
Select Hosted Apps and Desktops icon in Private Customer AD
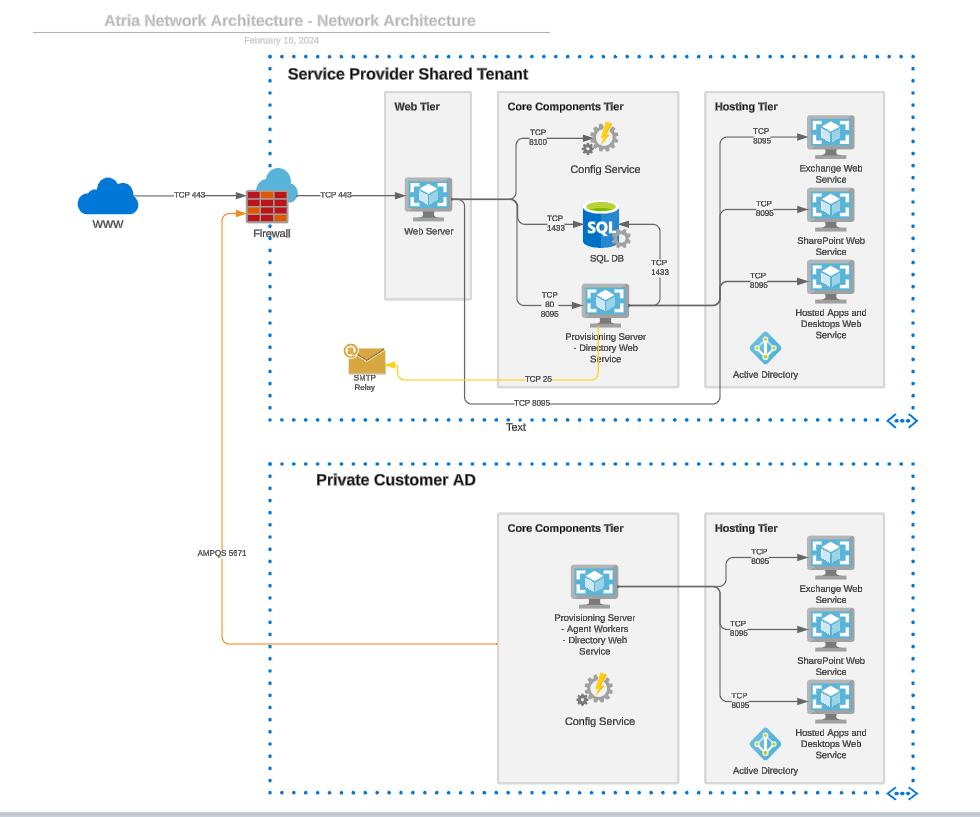click(x=831, y=701)
